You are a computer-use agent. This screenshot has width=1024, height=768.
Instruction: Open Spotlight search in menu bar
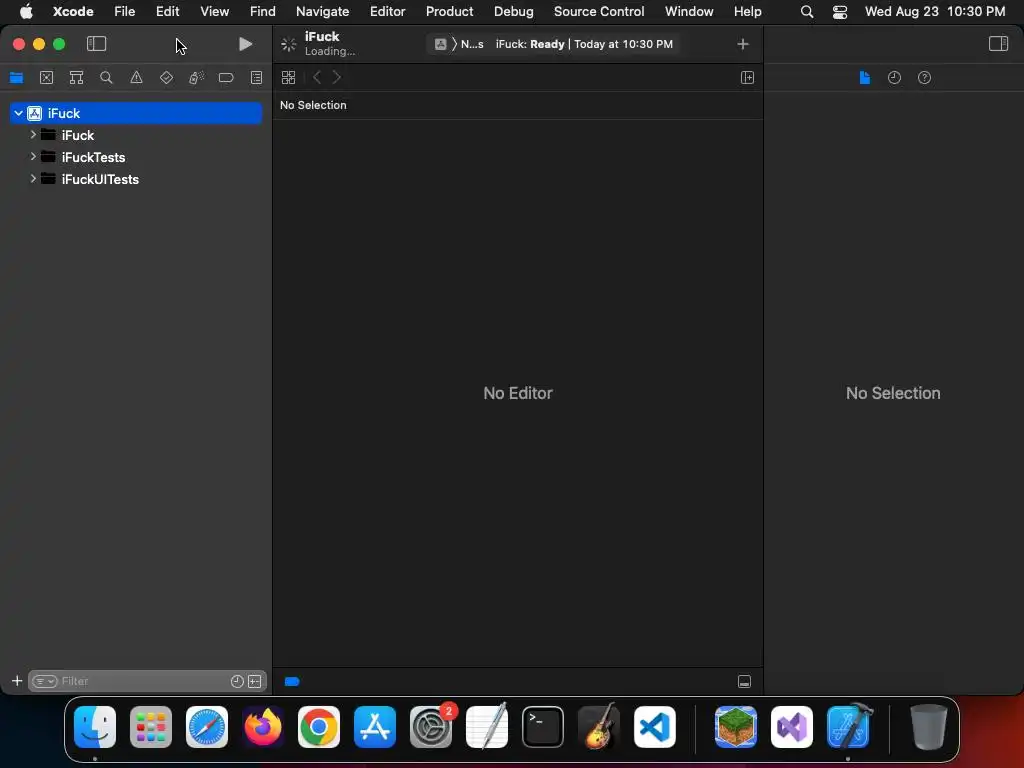pos(807,11)
